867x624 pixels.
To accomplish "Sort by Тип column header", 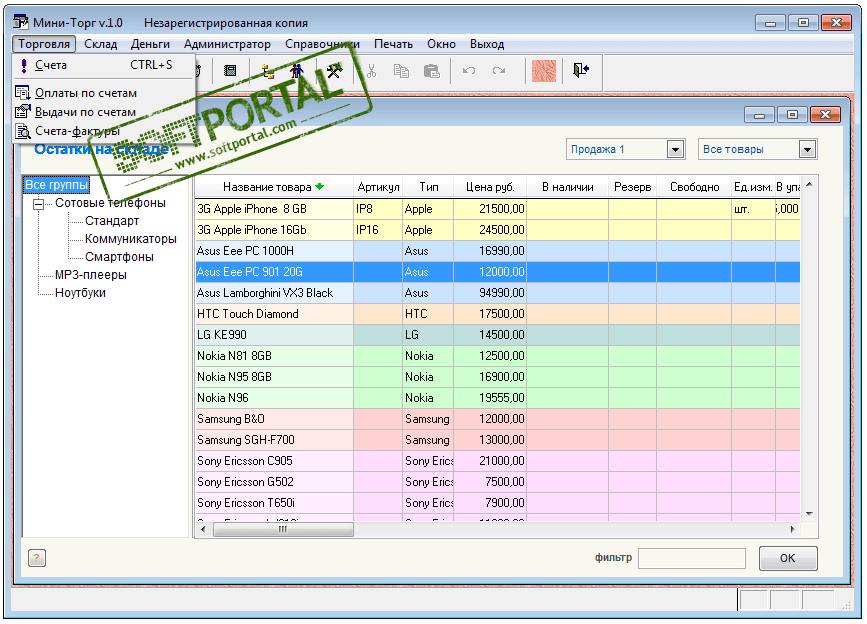I will [429, 187].
